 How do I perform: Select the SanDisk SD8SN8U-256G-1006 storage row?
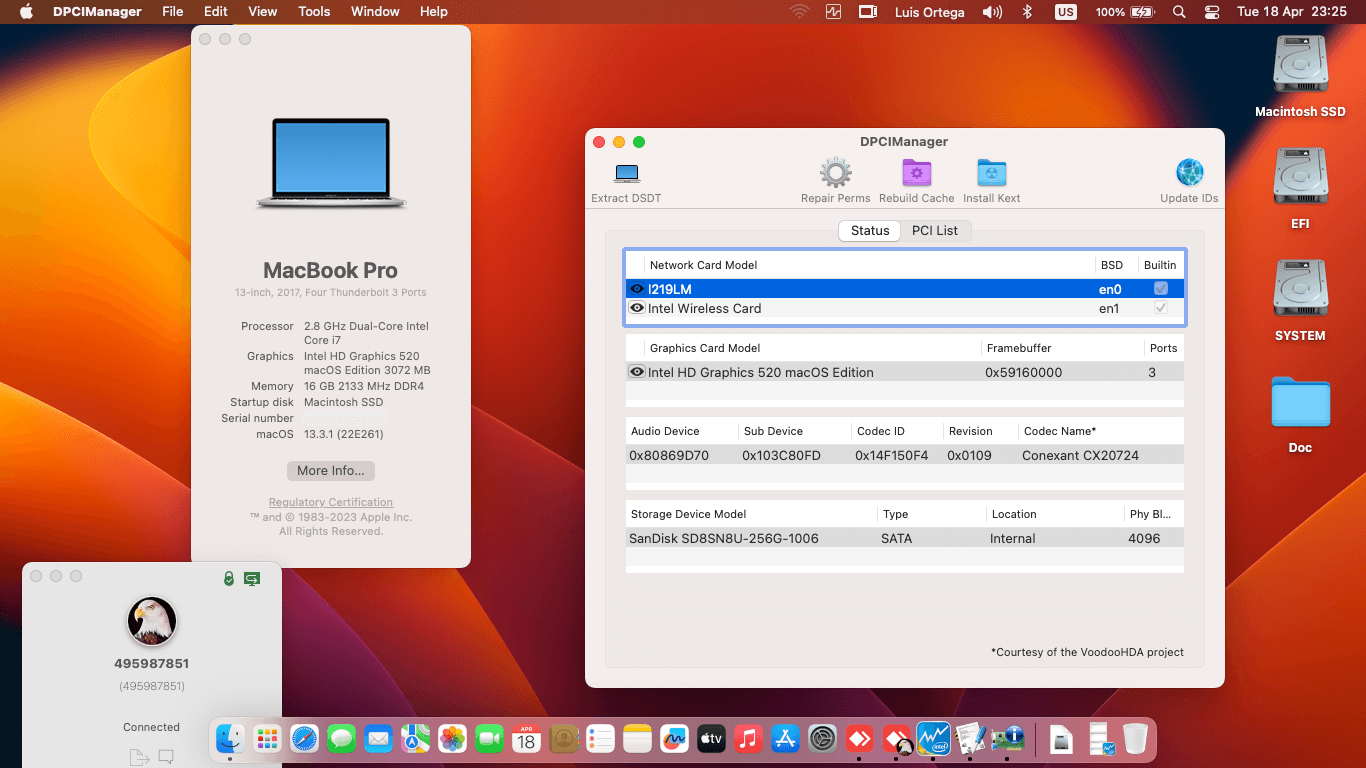click(x=905, y=538)
